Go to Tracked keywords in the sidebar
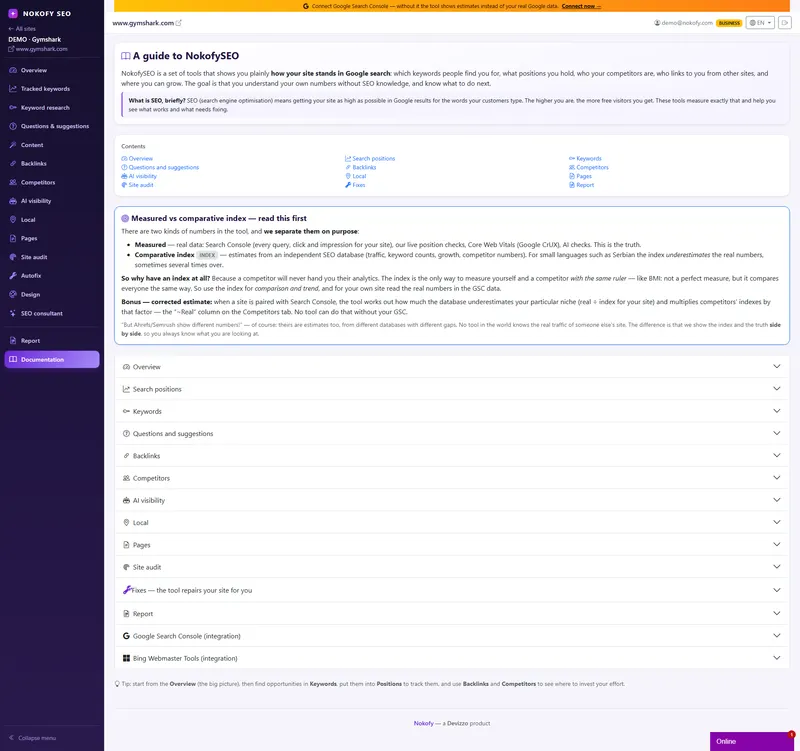 point(52,89)
